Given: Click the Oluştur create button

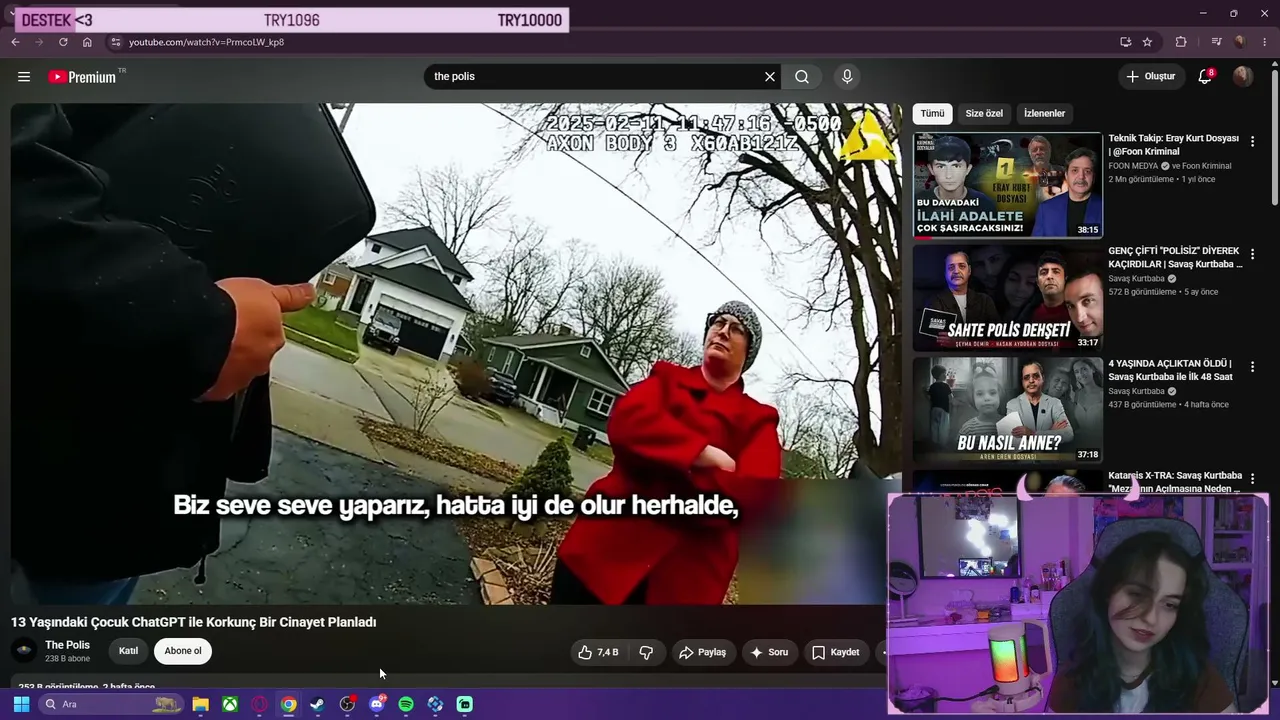Looking at the screenshot, I should coord(1150,77).
